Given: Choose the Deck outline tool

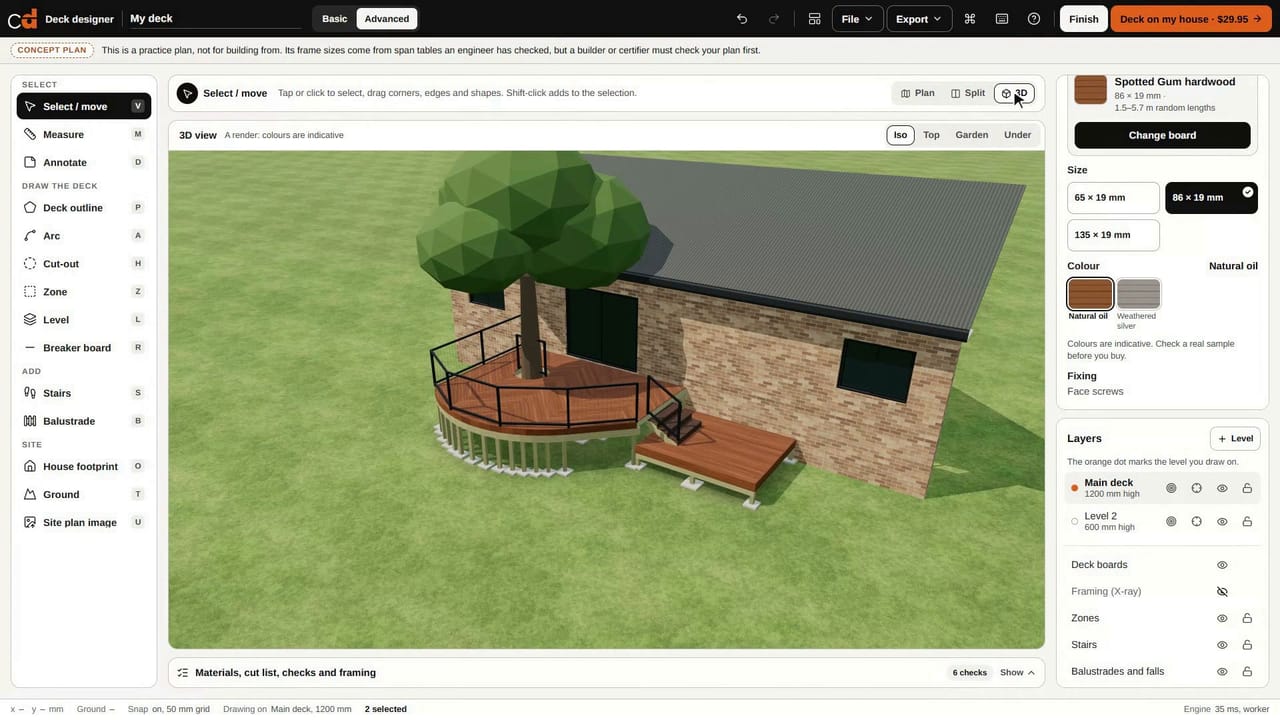Looking at the screenshot, I should click(x=84, y=208).
